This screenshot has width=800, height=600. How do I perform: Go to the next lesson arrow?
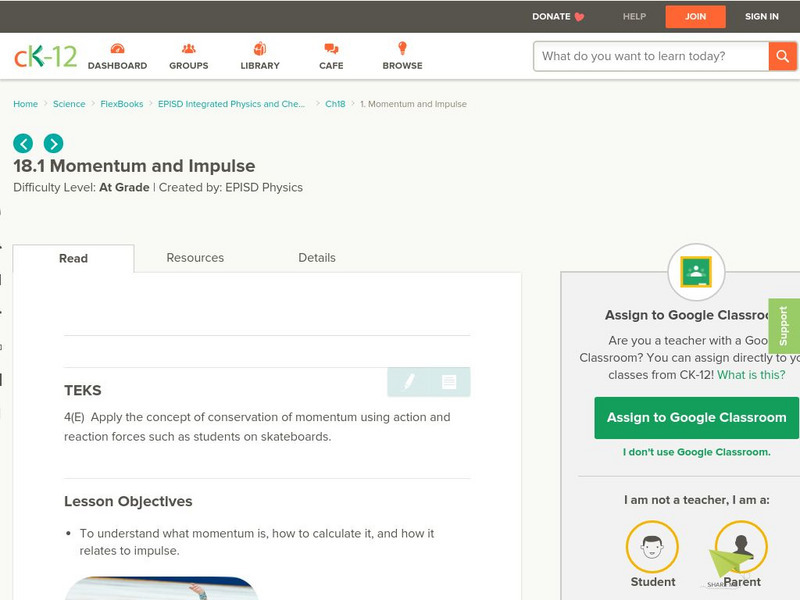coord(54,143)
